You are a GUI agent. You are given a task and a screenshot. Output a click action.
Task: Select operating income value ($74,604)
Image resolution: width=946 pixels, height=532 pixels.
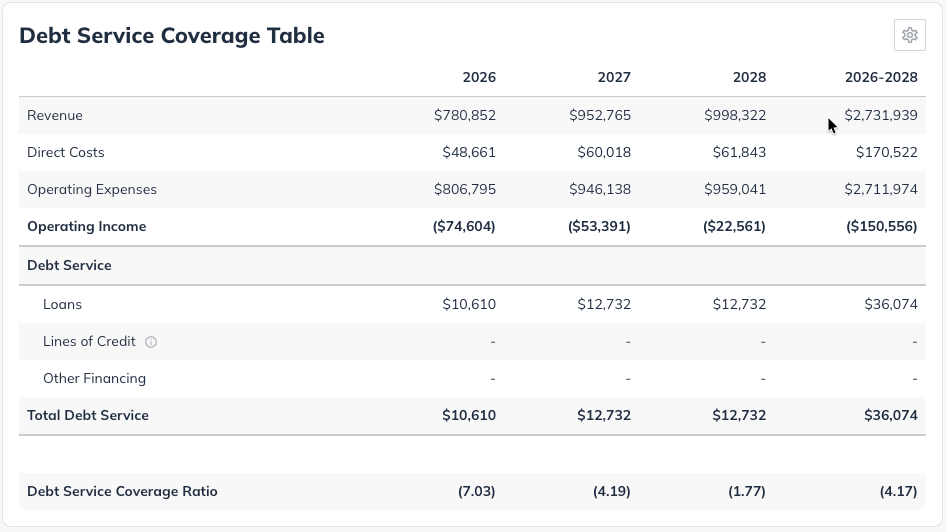464,226
